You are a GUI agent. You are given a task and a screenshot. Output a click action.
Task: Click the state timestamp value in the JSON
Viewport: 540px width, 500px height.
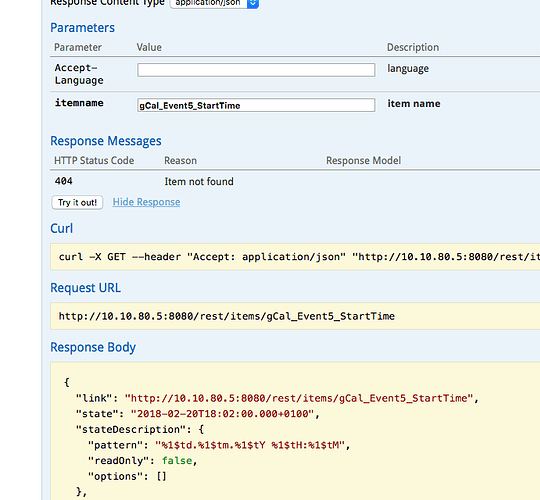coord(222,414)
